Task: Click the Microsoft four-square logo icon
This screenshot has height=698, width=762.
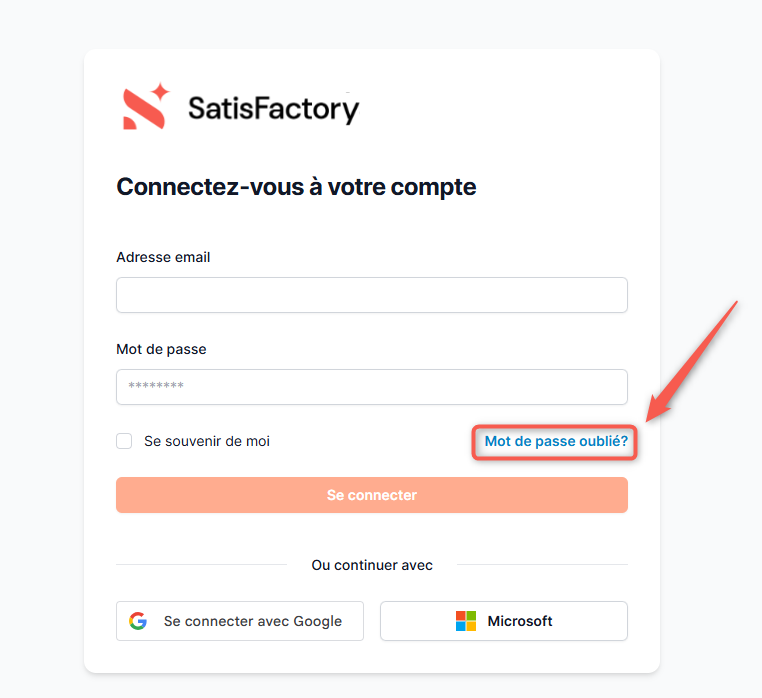Action: [466, 621]
